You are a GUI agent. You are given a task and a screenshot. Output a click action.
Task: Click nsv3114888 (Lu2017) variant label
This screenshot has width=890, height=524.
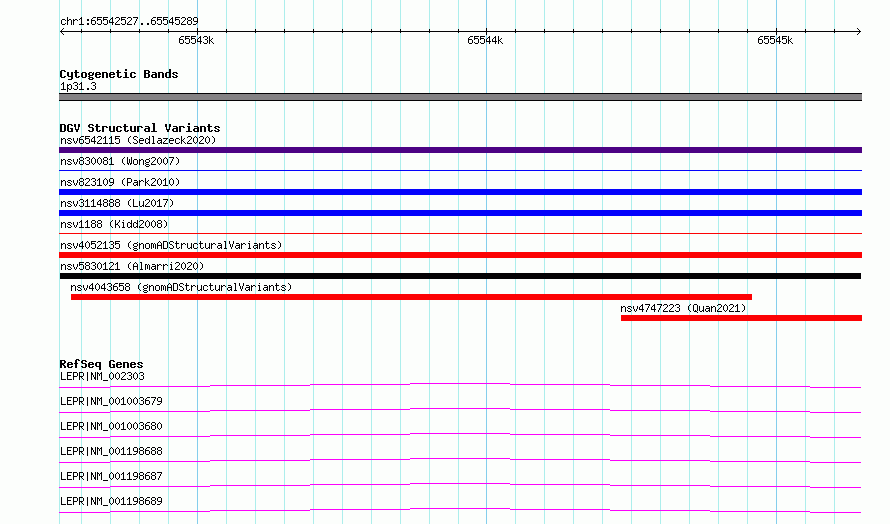coord(117,203)
